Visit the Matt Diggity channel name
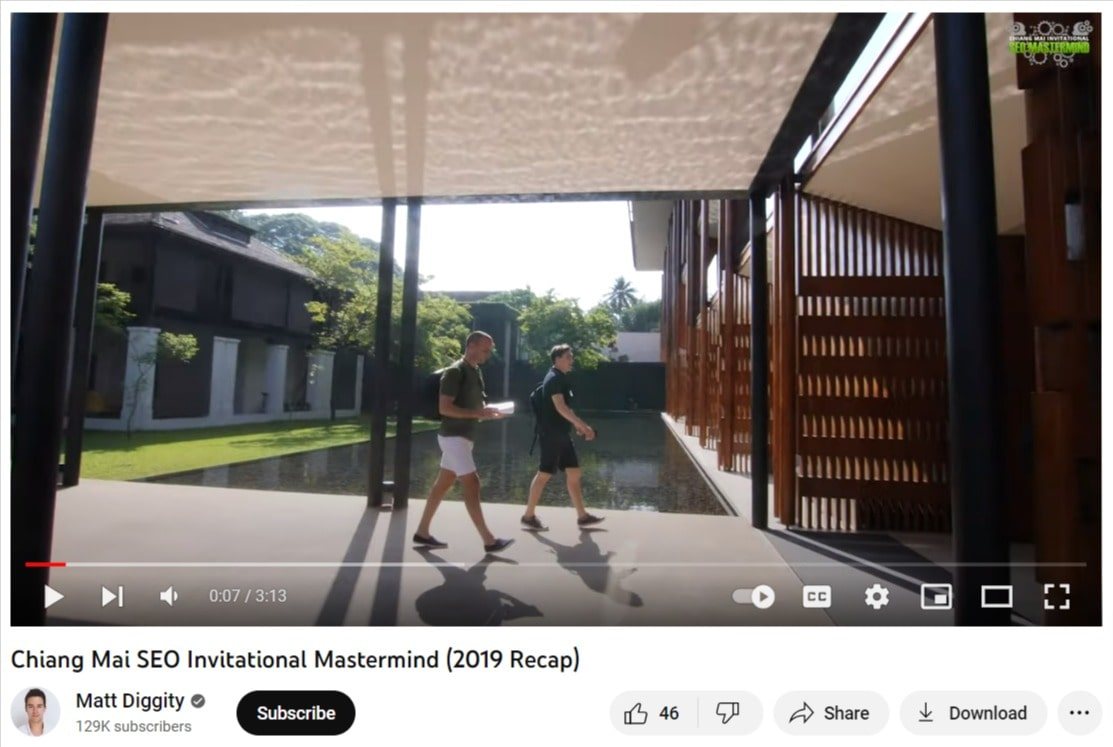The width and height of the screenshot is (1113, 747). pyautogui.click(x=130, y=701)
